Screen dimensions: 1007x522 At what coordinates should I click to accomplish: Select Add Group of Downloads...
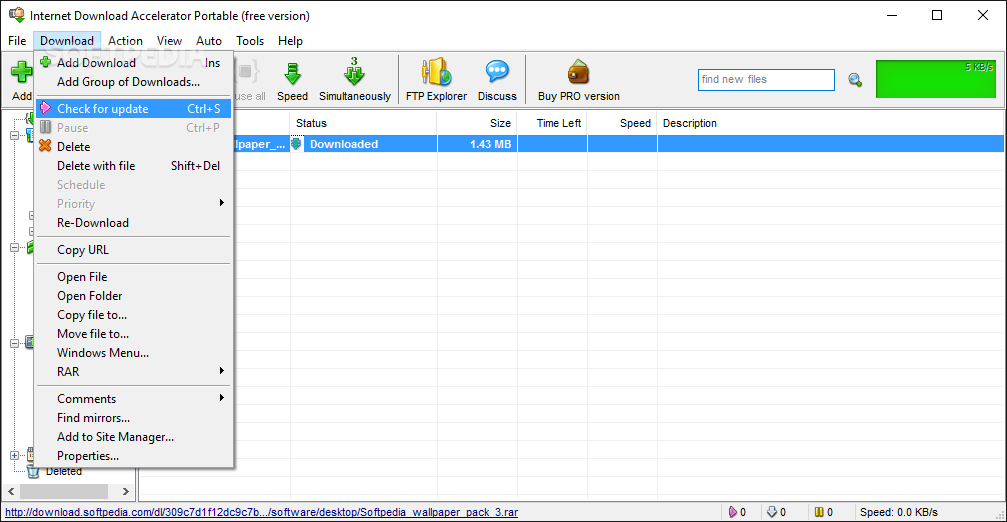pos(134,82)
